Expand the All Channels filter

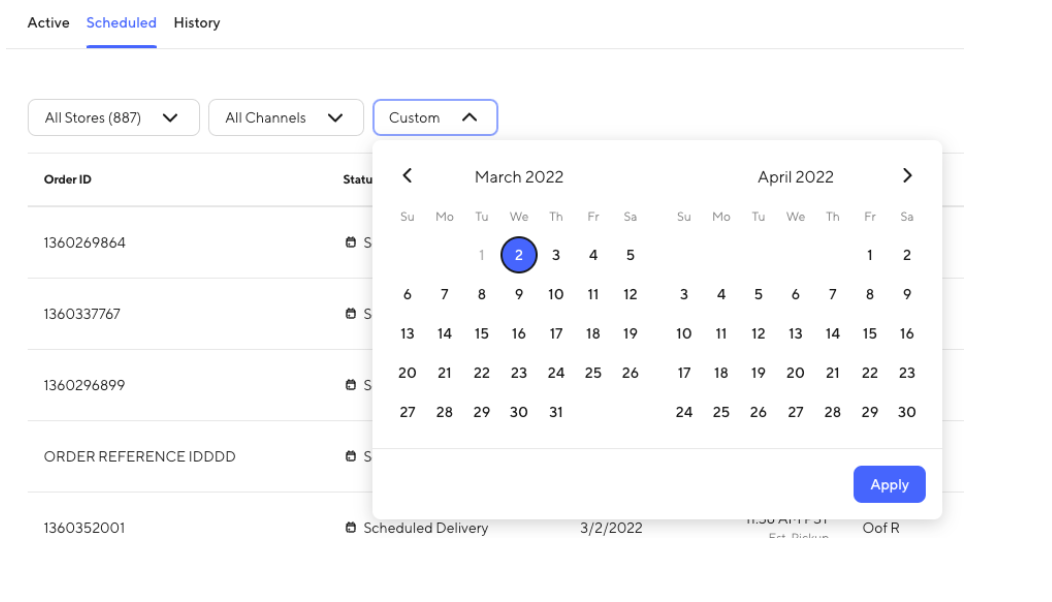(x=285, y=118)
